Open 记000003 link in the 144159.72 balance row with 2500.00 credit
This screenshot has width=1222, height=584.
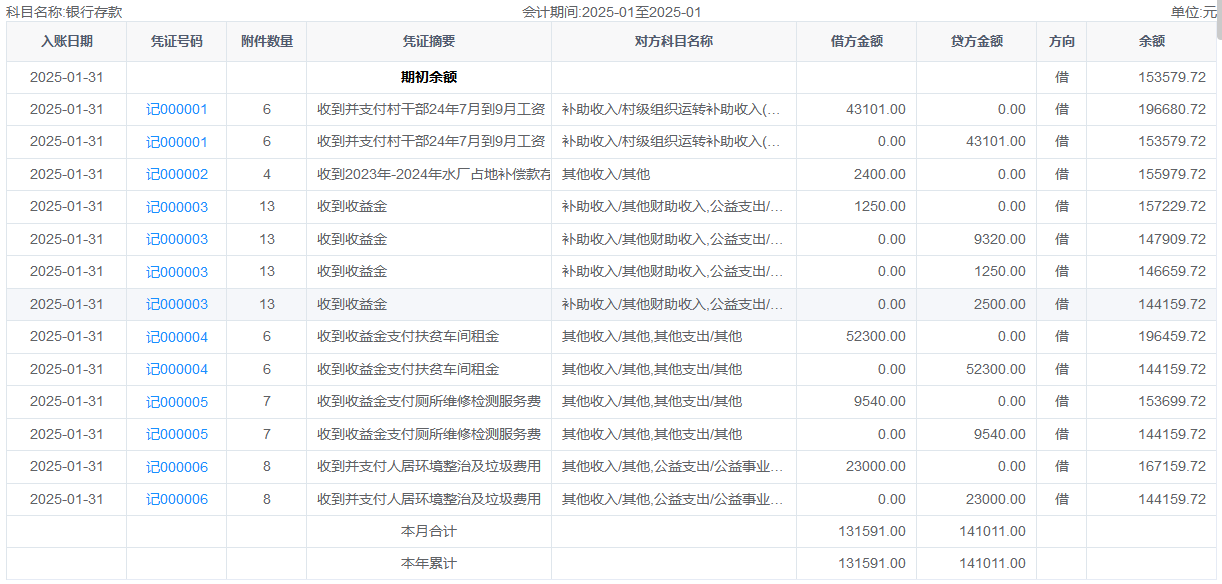177,304
